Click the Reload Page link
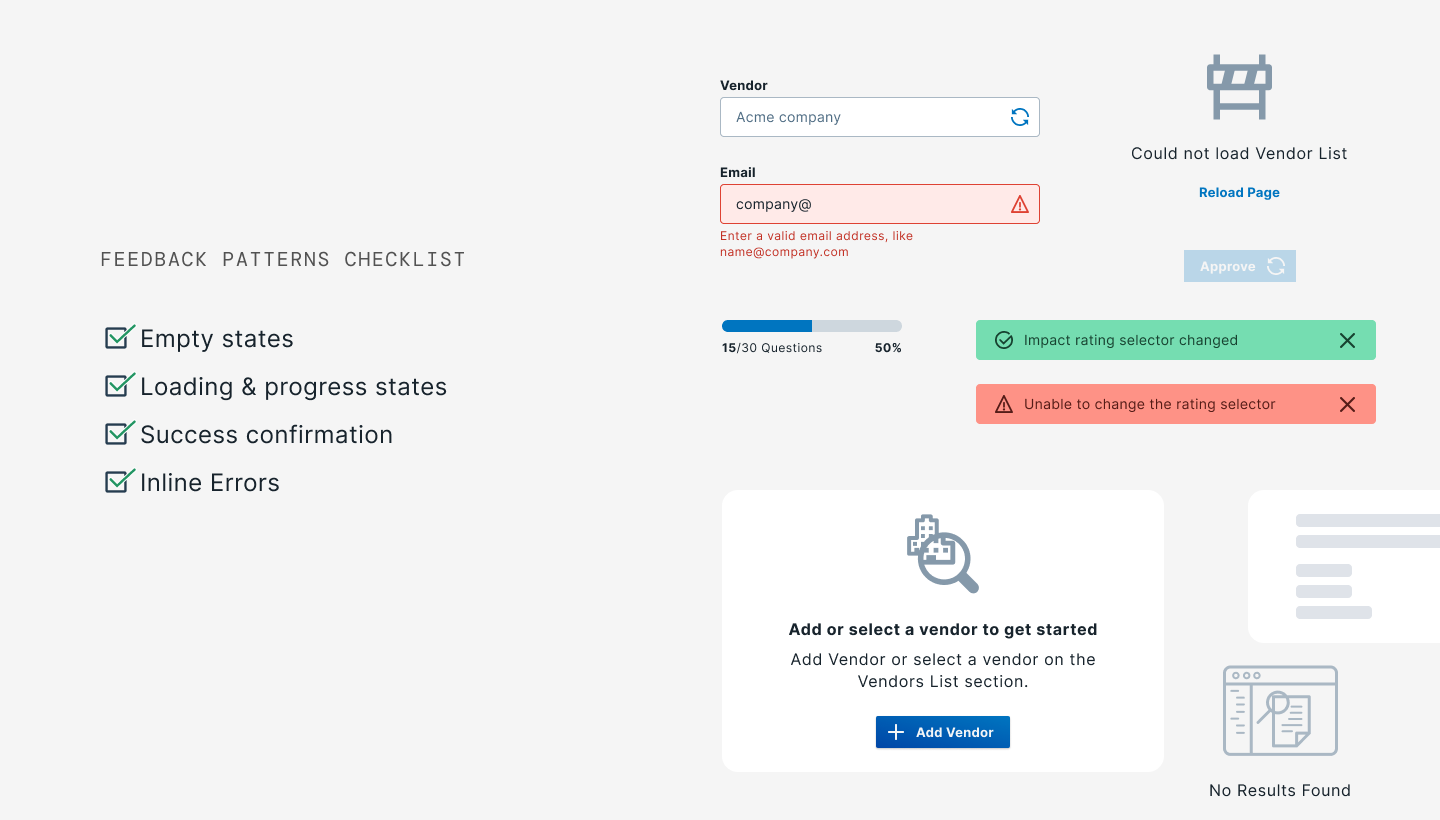 [x=1239, y=192]
